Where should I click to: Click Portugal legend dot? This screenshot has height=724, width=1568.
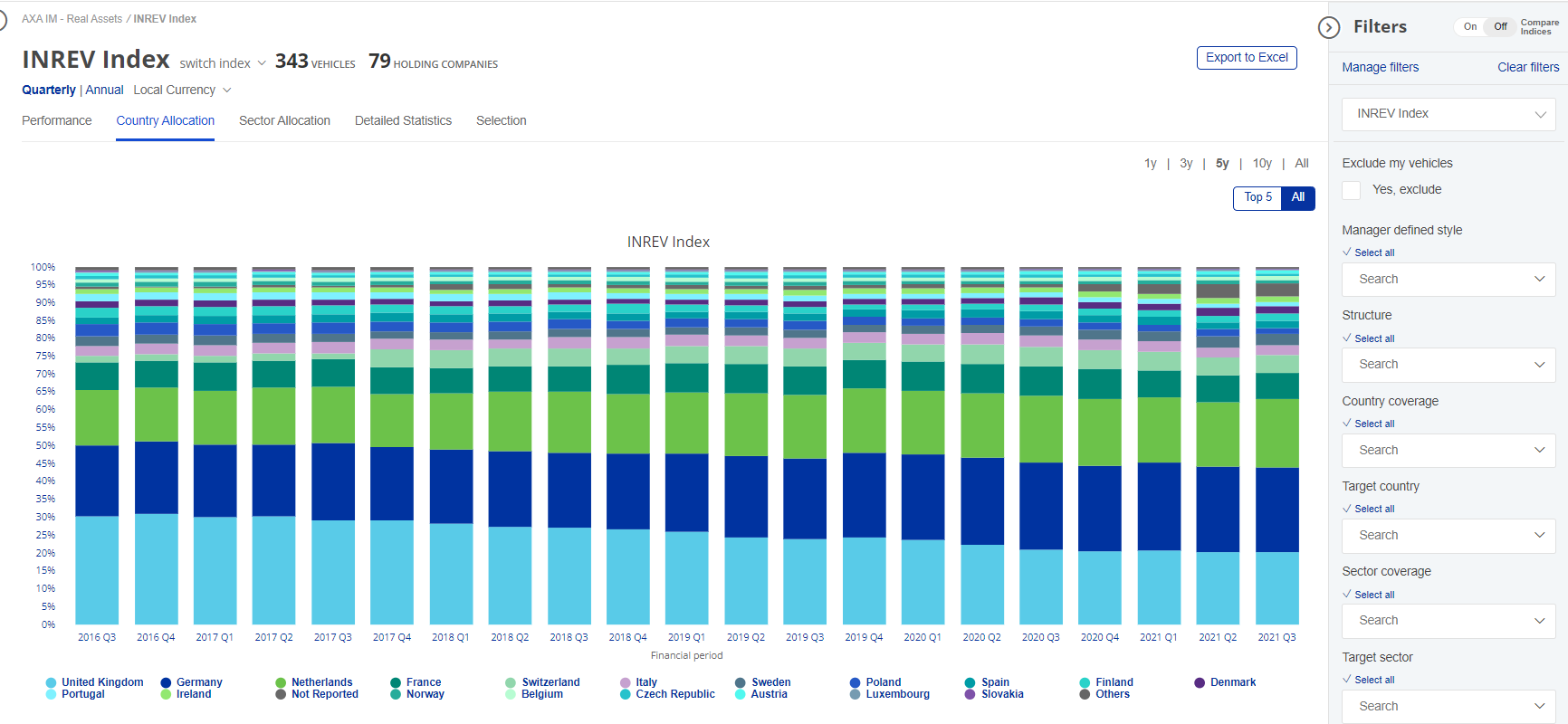(51, 695)
